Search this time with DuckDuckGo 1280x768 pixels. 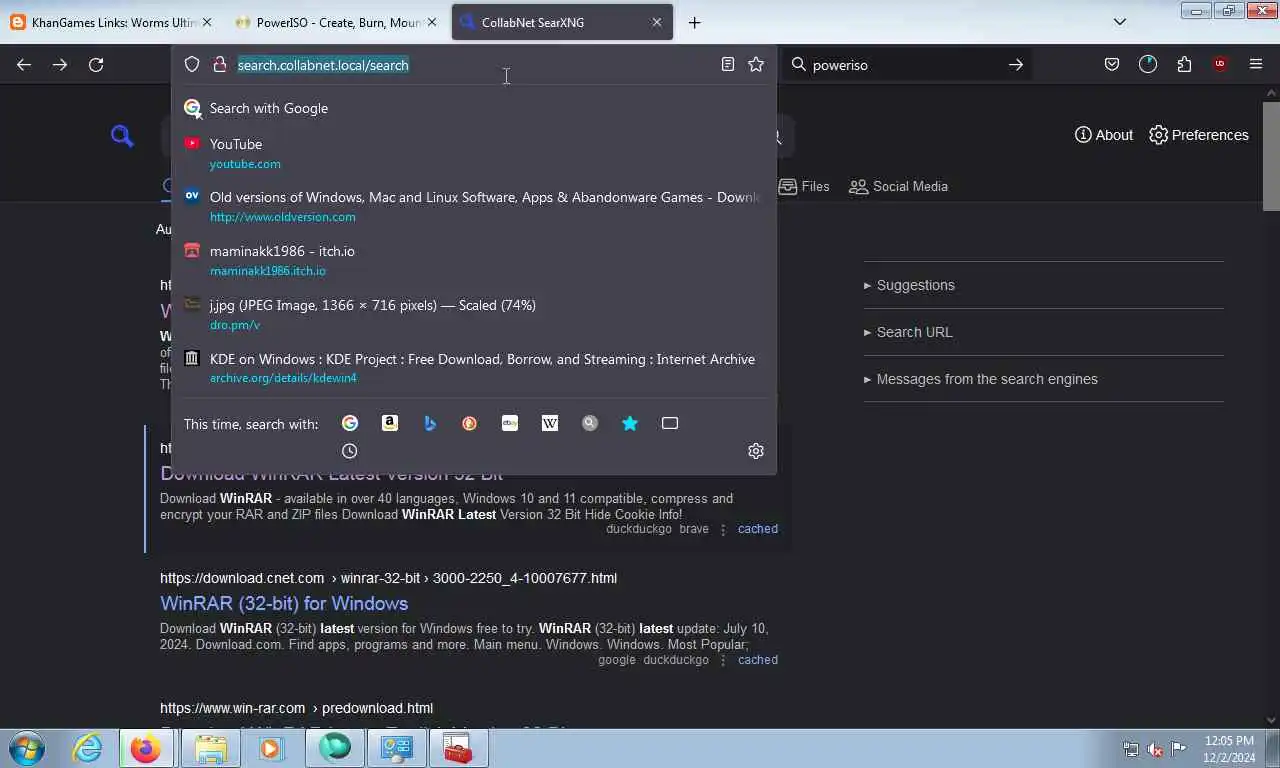tap(470, 424)
